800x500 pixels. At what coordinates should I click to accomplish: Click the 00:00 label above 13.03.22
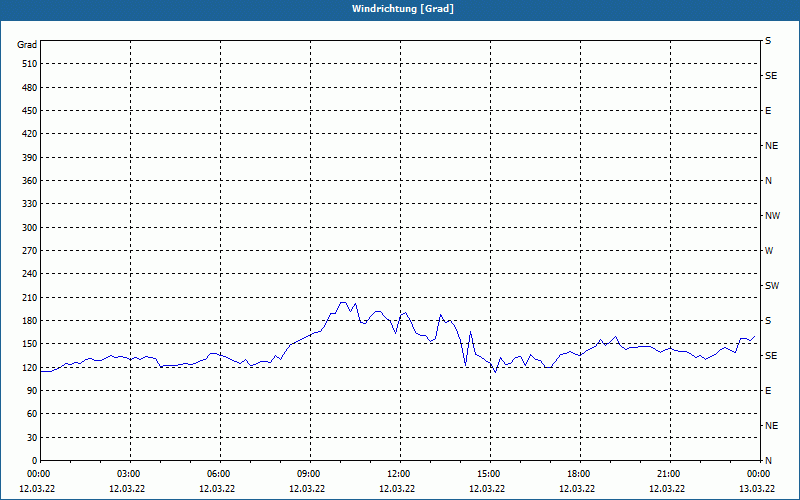tap(760, 474)
